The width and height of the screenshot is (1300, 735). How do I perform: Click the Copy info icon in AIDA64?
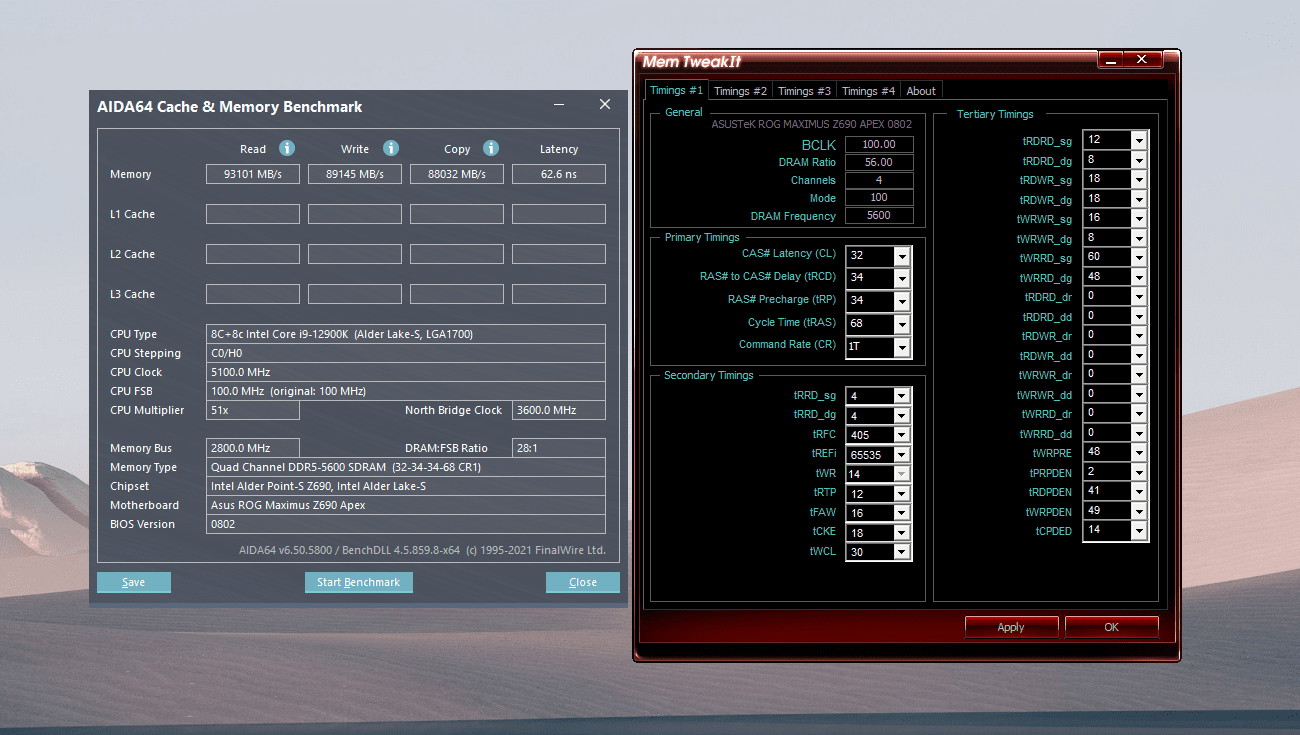(491, 148)
